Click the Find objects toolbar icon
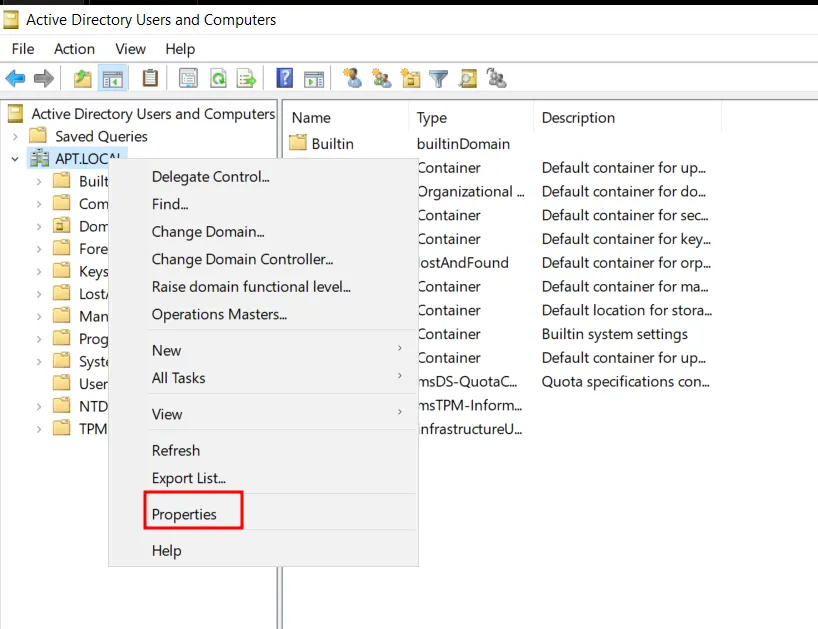This screenshot has width=818, height=629. tap(468, 79)
